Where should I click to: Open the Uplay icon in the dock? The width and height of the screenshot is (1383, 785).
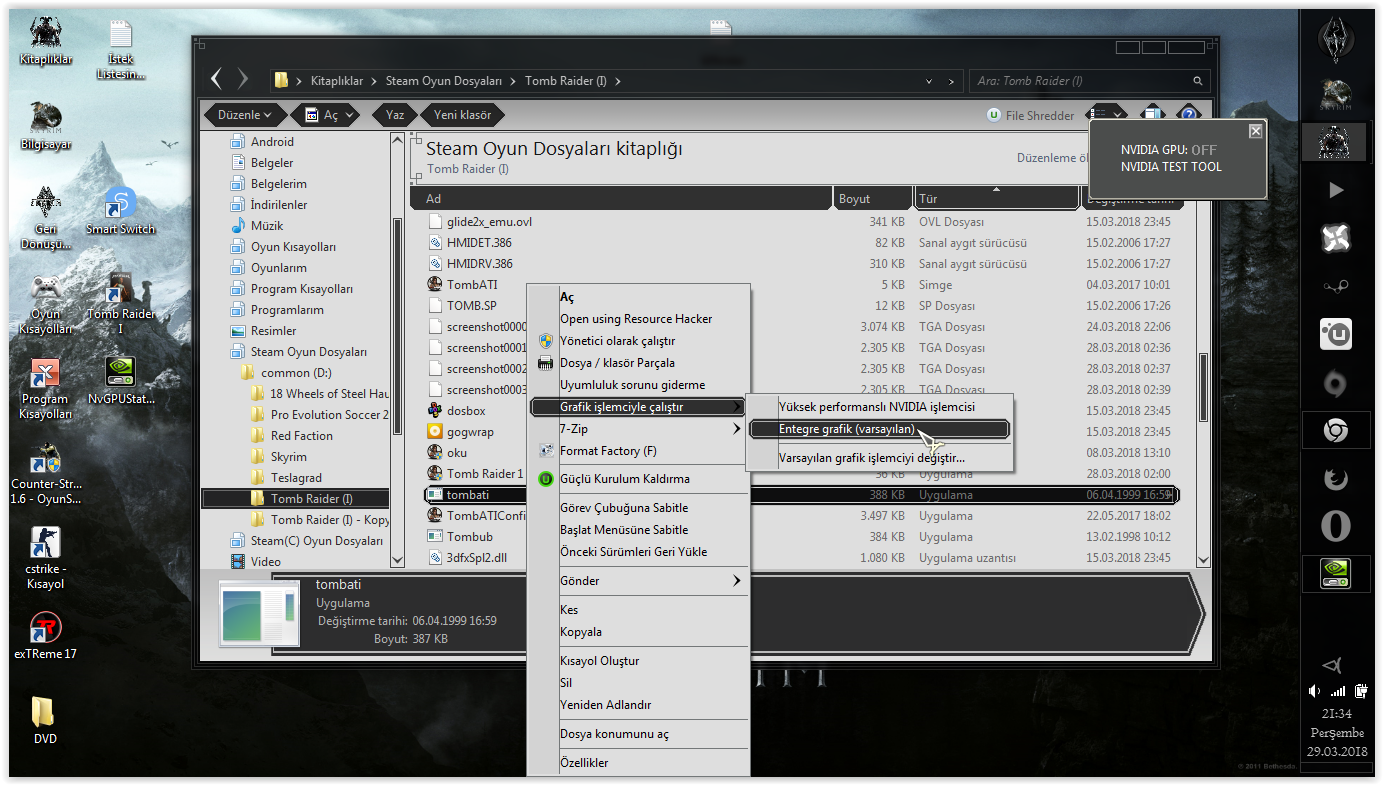(x=1336, y=334)
